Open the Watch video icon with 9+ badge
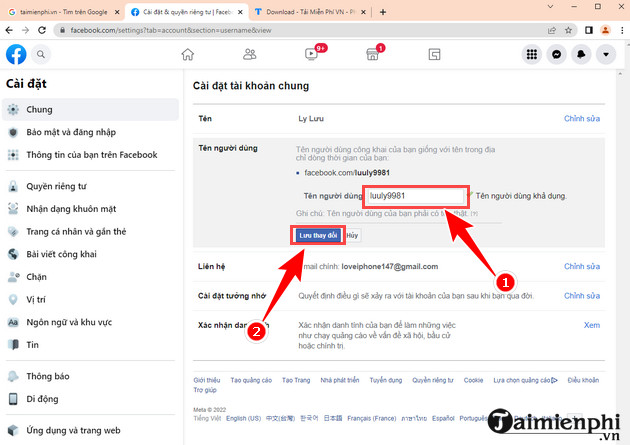The image size is (630, 445). (311, 54)
